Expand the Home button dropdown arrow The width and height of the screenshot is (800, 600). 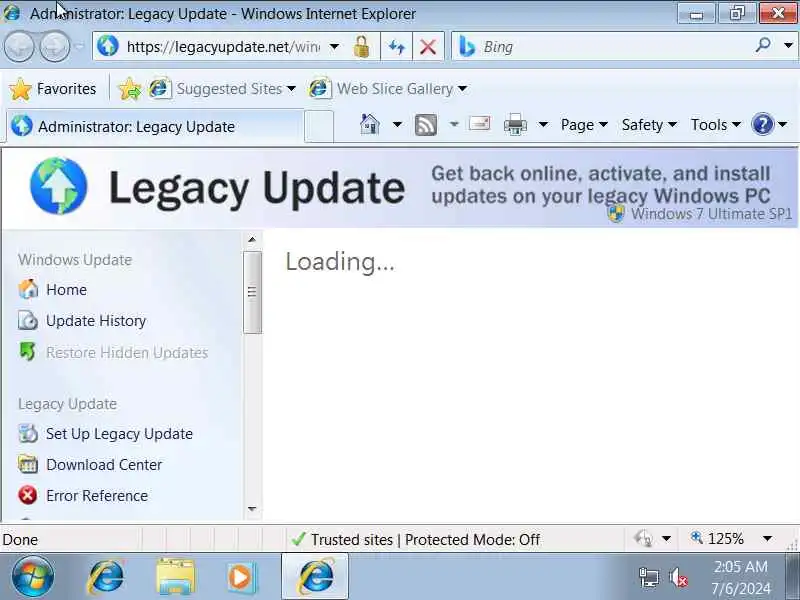[397, 124]
